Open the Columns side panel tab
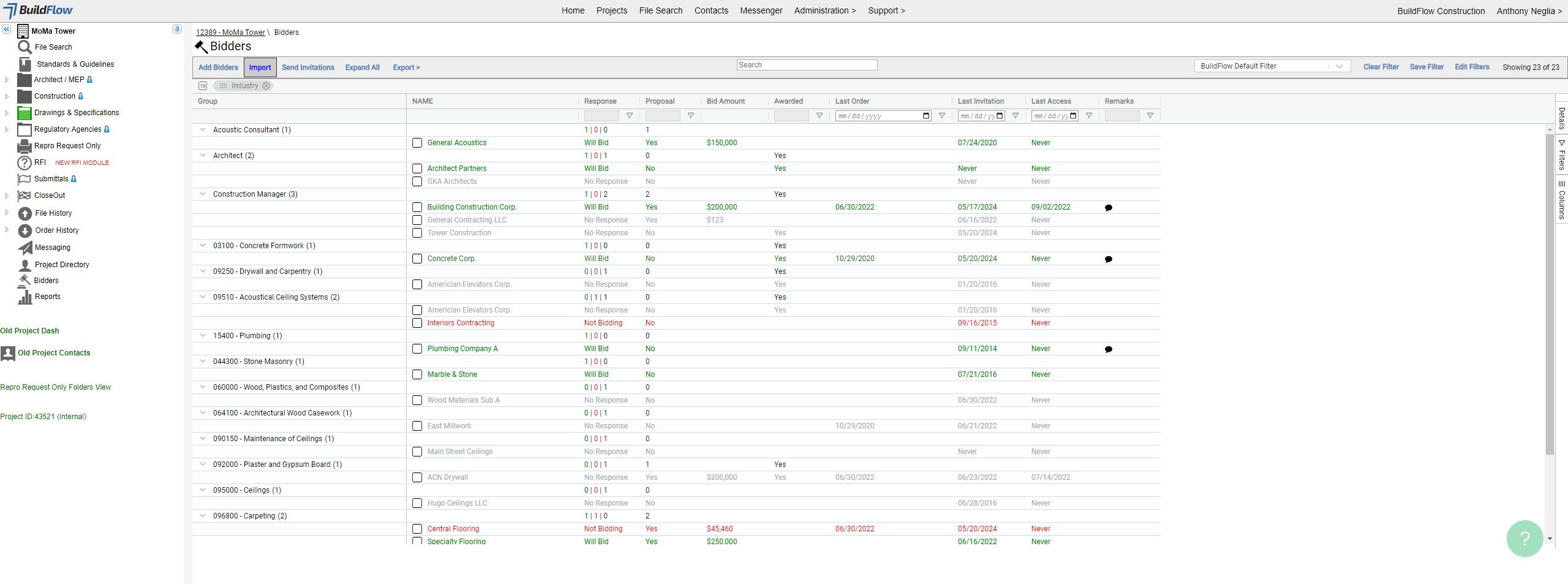This screenshot has height=584, width=1568. point(1562,200)
